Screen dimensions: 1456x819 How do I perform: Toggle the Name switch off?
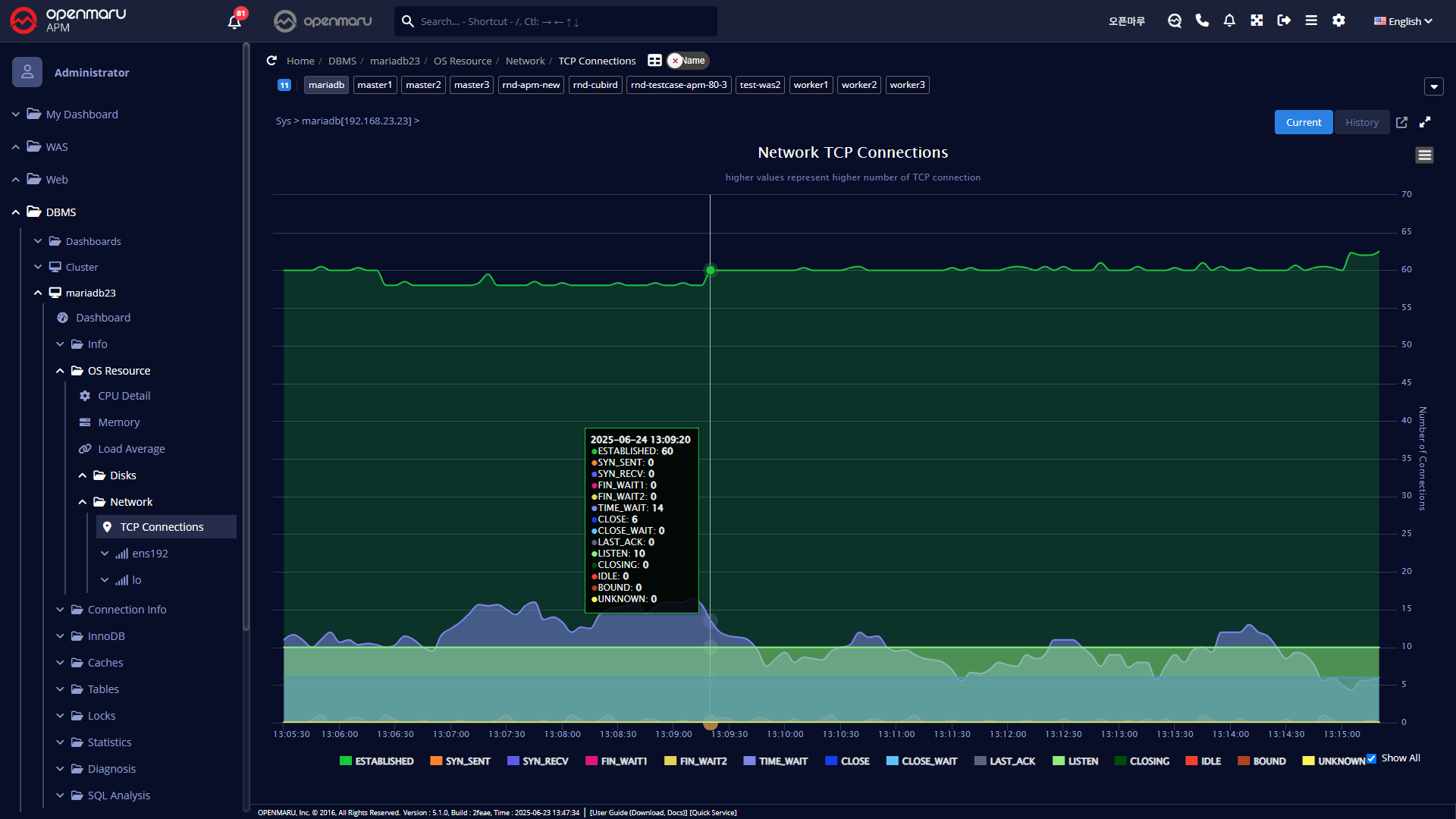point(687,61)
